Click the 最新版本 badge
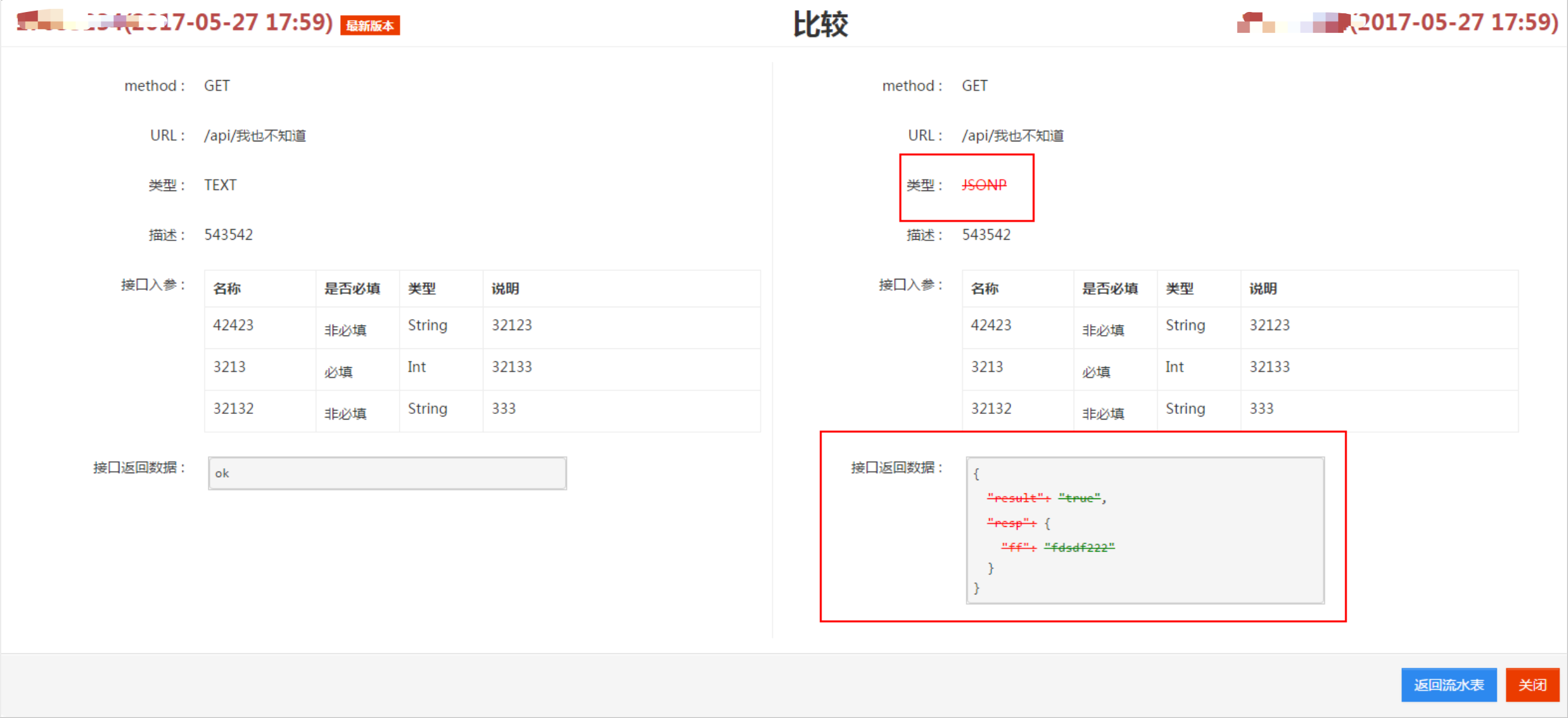This screenshot has width=1568, height=718. (370, 26)
